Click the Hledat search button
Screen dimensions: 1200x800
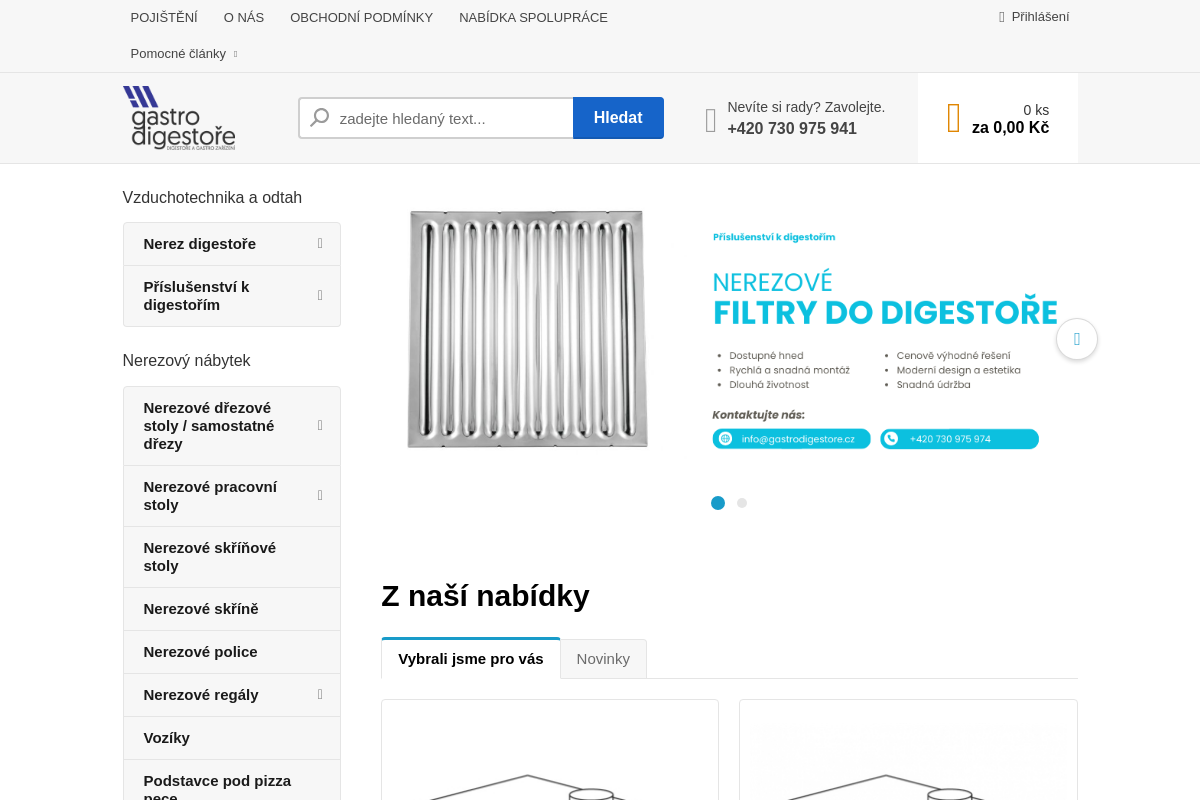[618, 118]
